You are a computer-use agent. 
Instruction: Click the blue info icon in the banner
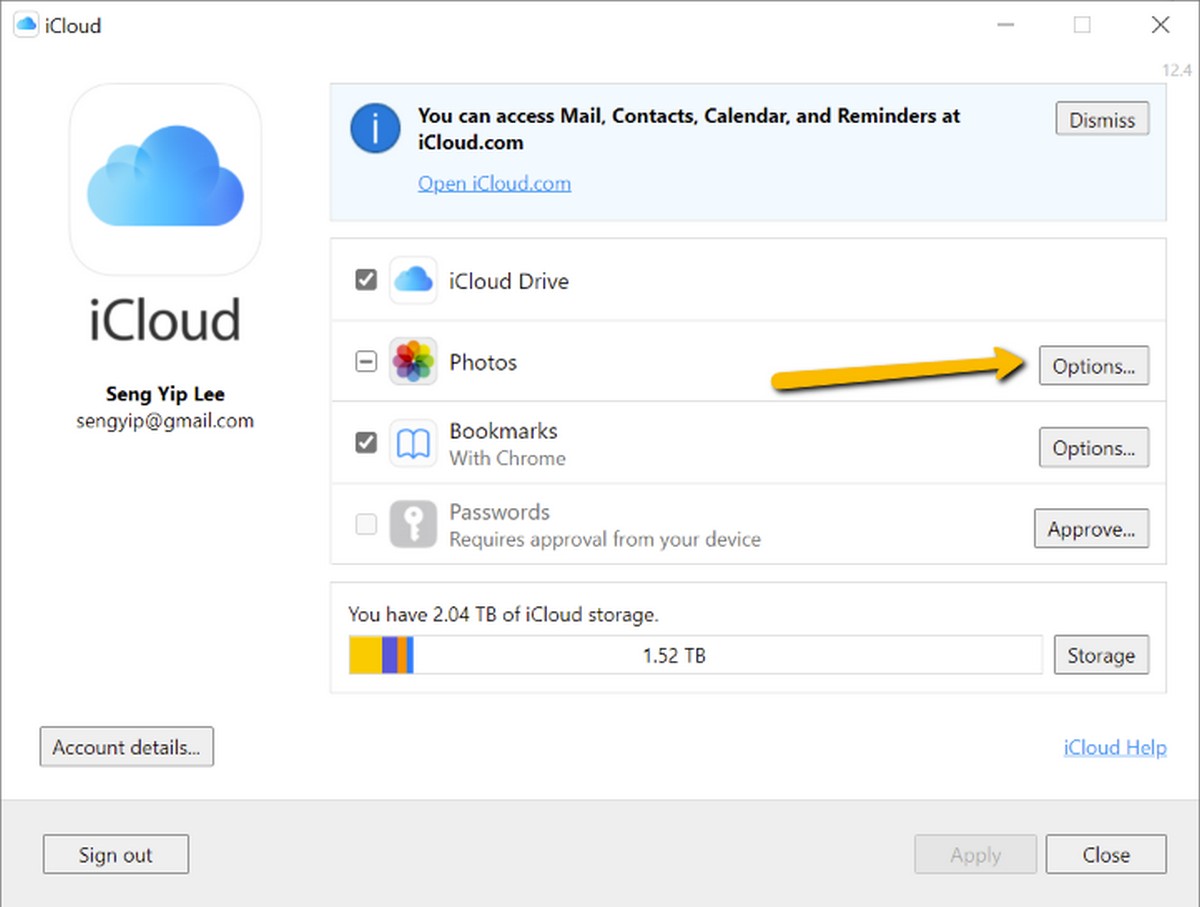click(x=374, y=128)
